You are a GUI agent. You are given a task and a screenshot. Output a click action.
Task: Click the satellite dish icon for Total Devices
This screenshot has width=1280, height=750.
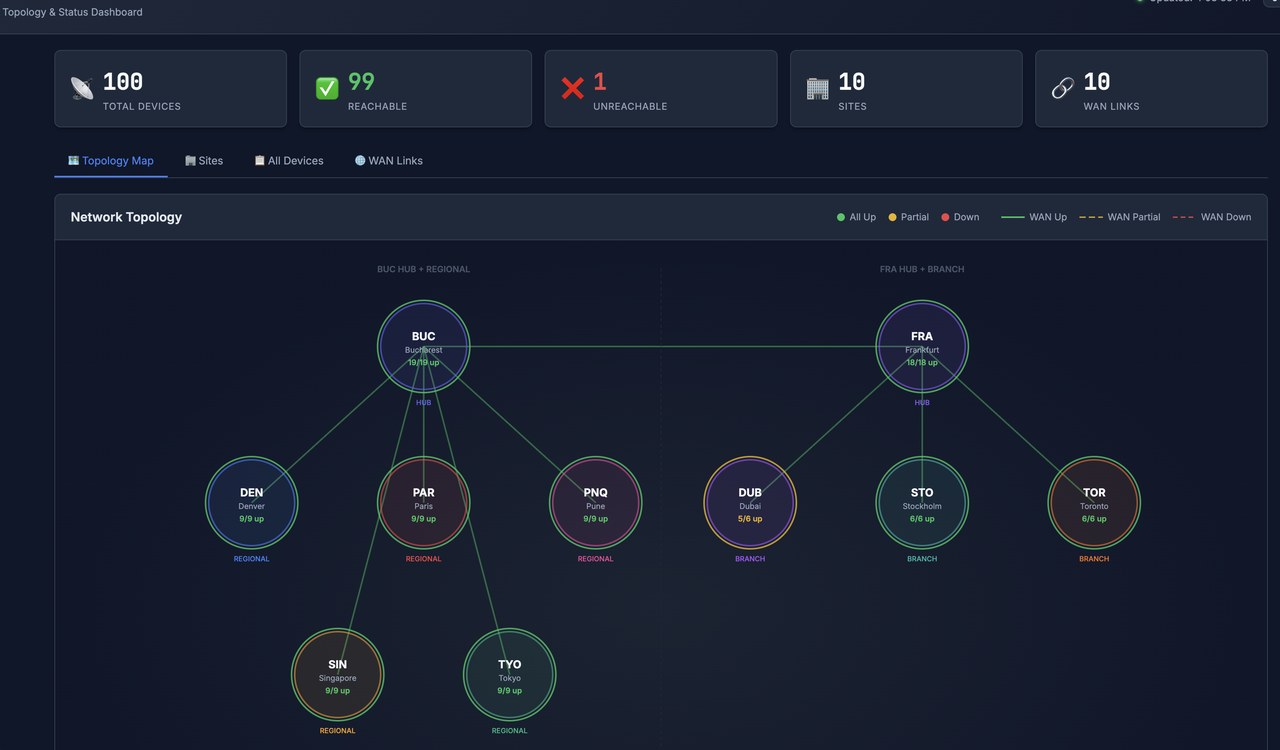click(x=82, y=89)
